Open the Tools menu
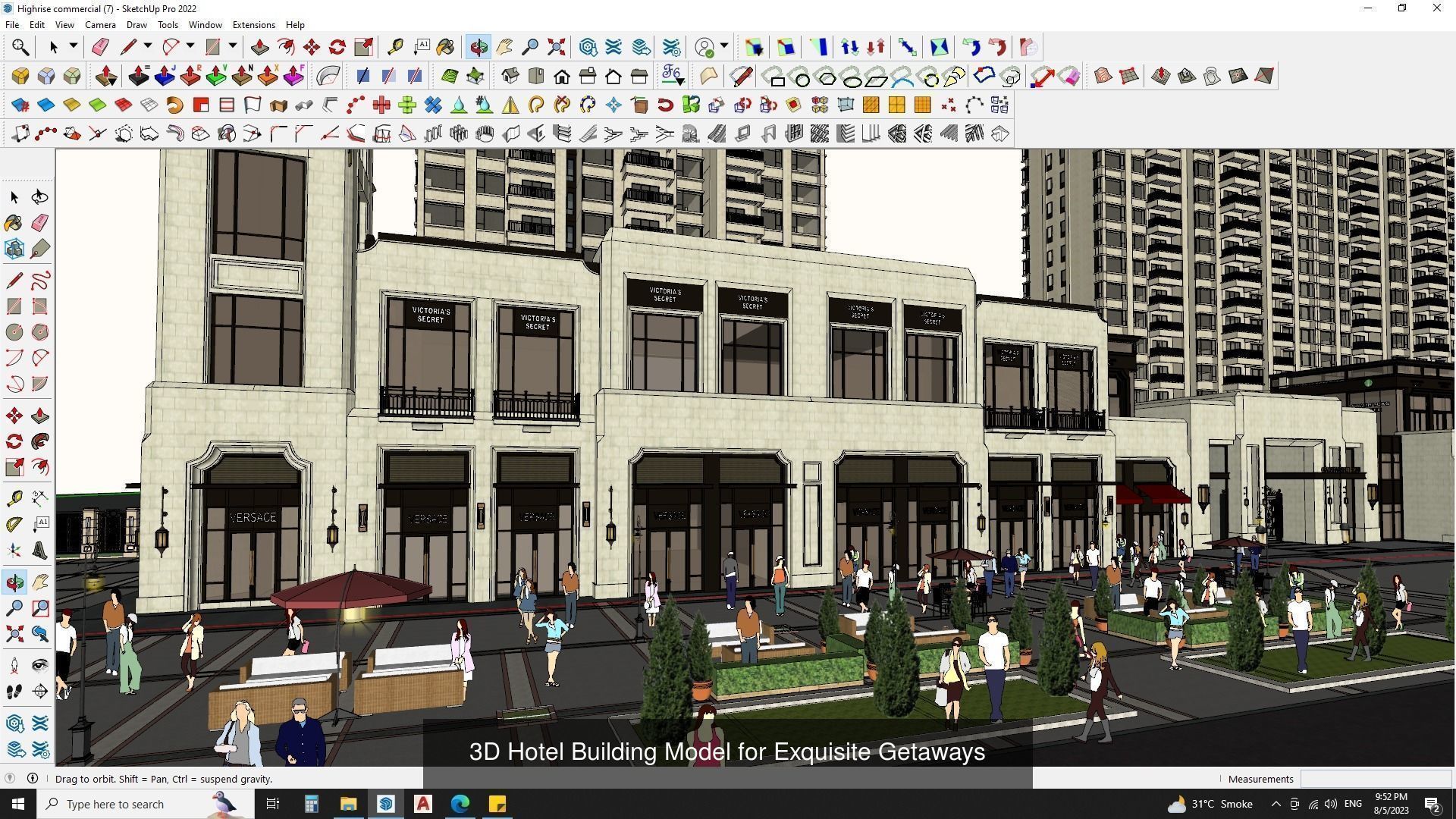This screenshot has width=1456, height=819. click(x=168, y=24)
